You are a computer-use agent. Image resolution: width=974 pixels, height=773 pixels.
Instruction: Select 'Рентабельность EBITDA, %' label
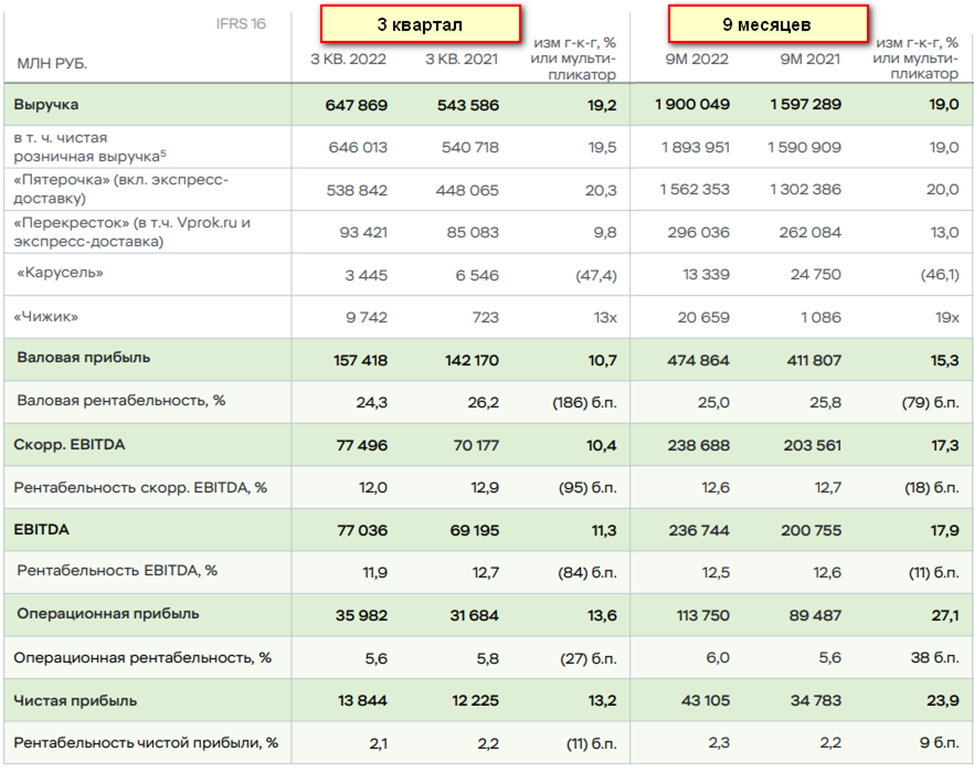[x=117, y=570]
